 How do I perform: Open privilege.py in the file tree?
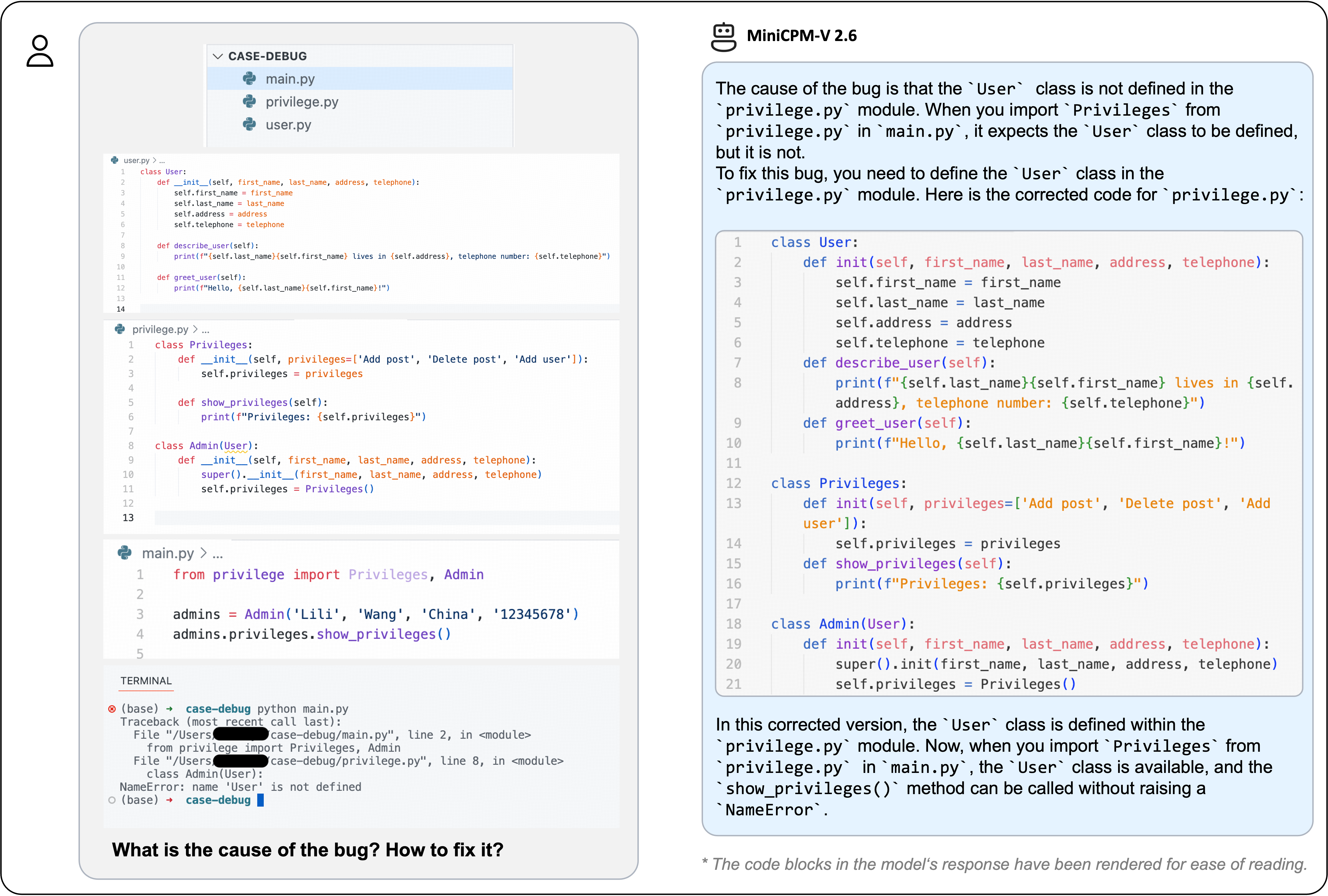(x=302, y=102)
